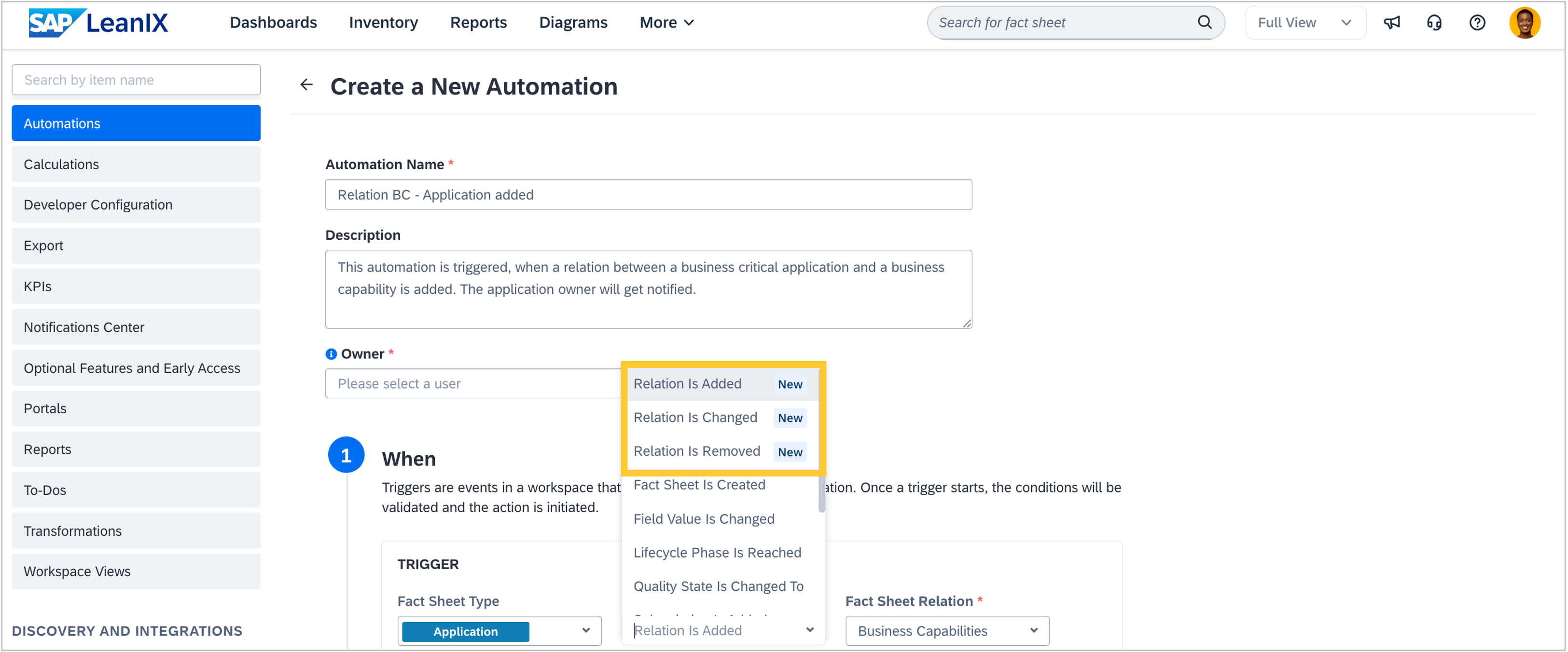Click the Owner info icon

coord(331,354)
